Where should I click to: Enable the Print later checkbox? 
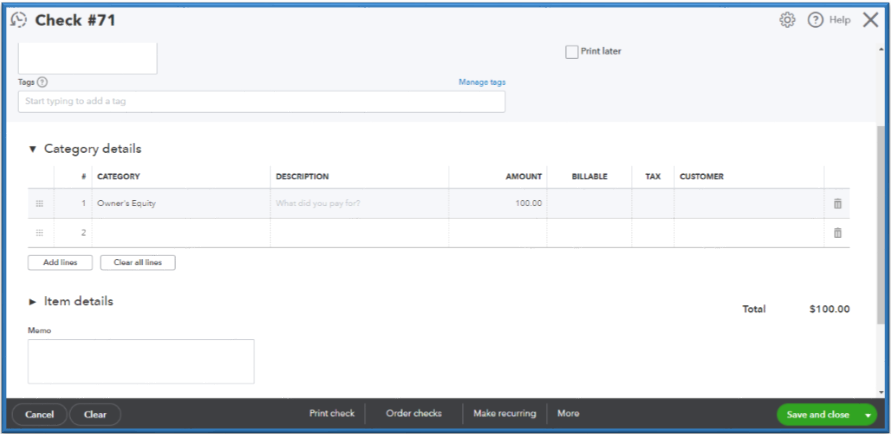[572, 52]
